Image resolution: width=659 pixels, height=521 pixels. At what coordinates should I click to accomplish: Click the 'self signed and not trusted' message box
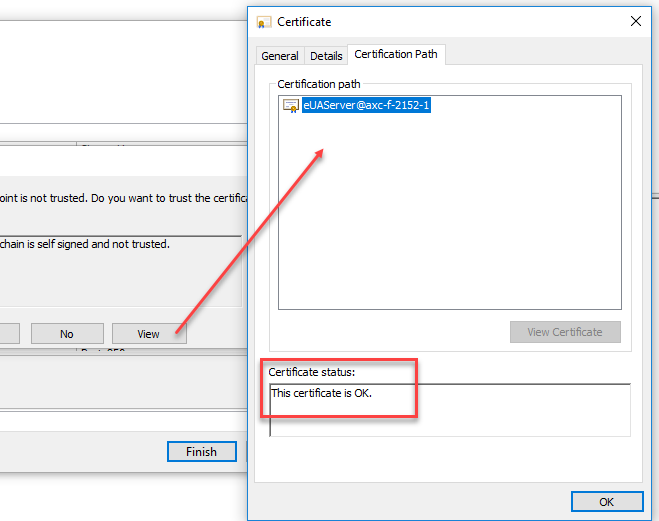(121, 271)
